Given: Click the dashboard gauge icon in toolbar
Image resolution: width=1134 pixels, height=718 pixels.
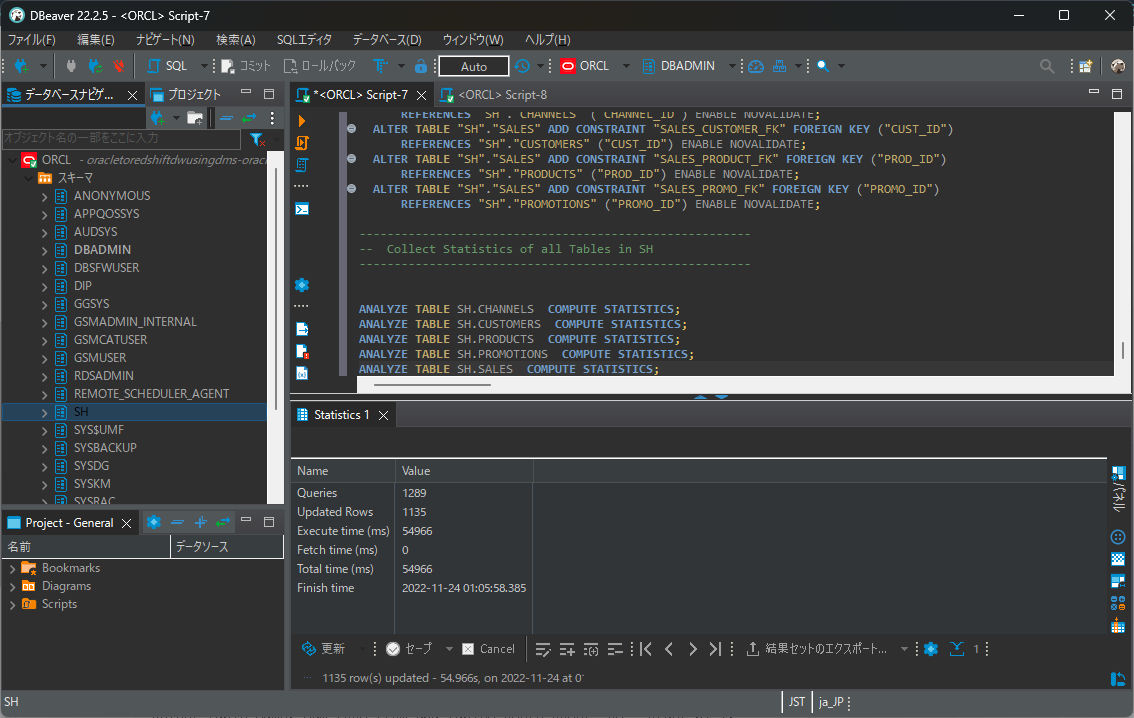Looking at the screenshot, I should point(756,66).
